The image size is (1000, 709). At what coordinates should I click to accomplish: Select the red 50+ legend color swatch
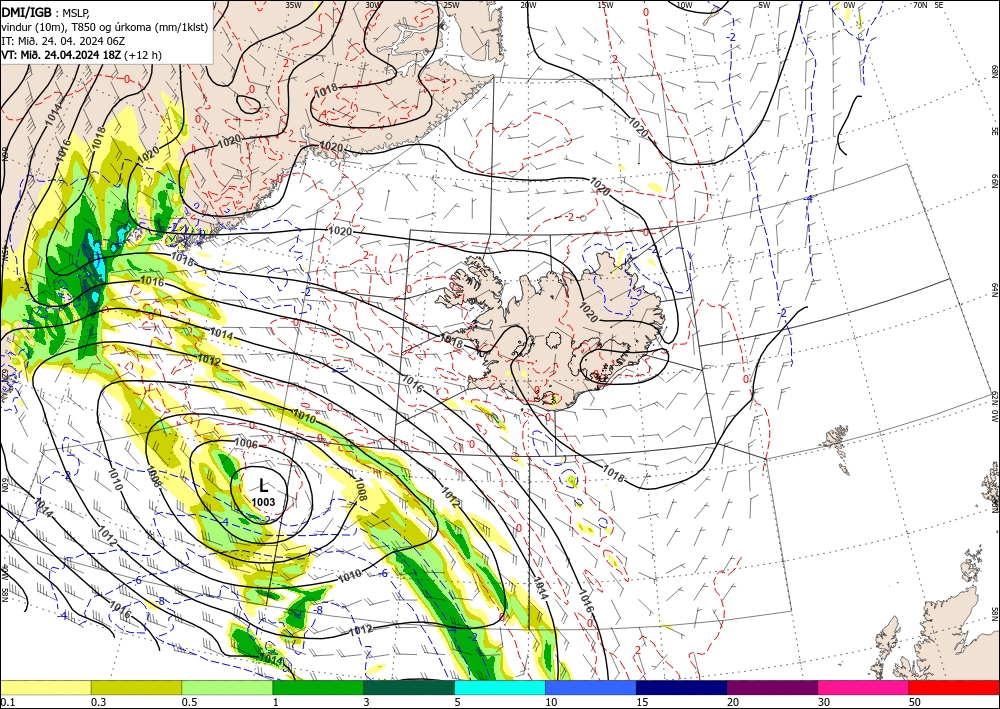point(954,687)
